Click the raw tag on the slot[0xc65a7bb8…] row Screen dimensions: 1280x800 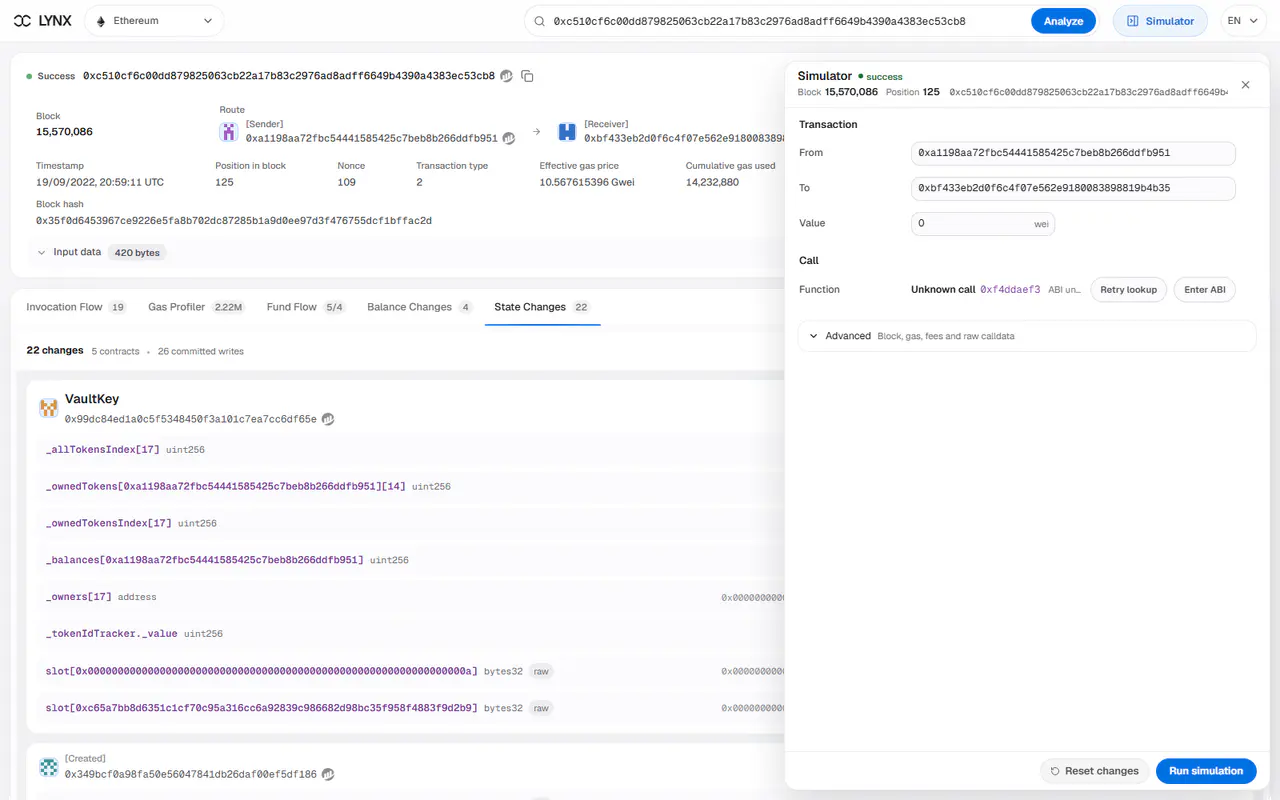(541, 708)
